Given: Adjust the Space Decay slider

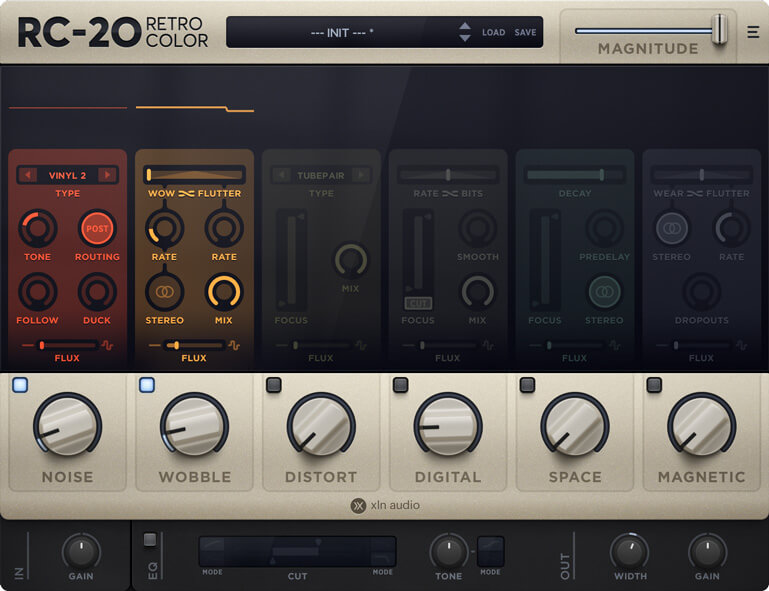Looking at the screenshot, I should coord(574,175).
